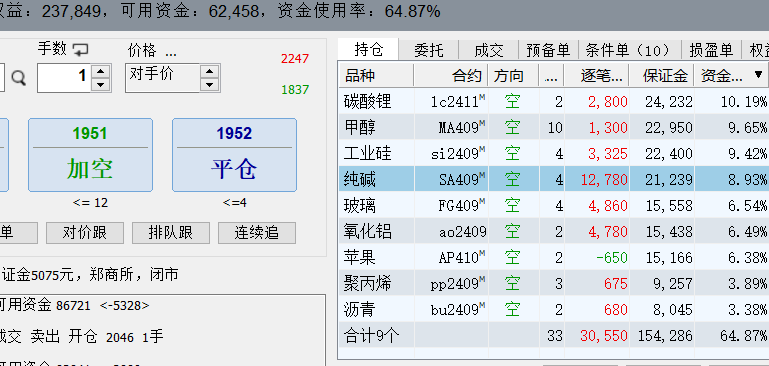769x366 pixels.
Task: Click the contract code bu2409
Action: point(458,309)
